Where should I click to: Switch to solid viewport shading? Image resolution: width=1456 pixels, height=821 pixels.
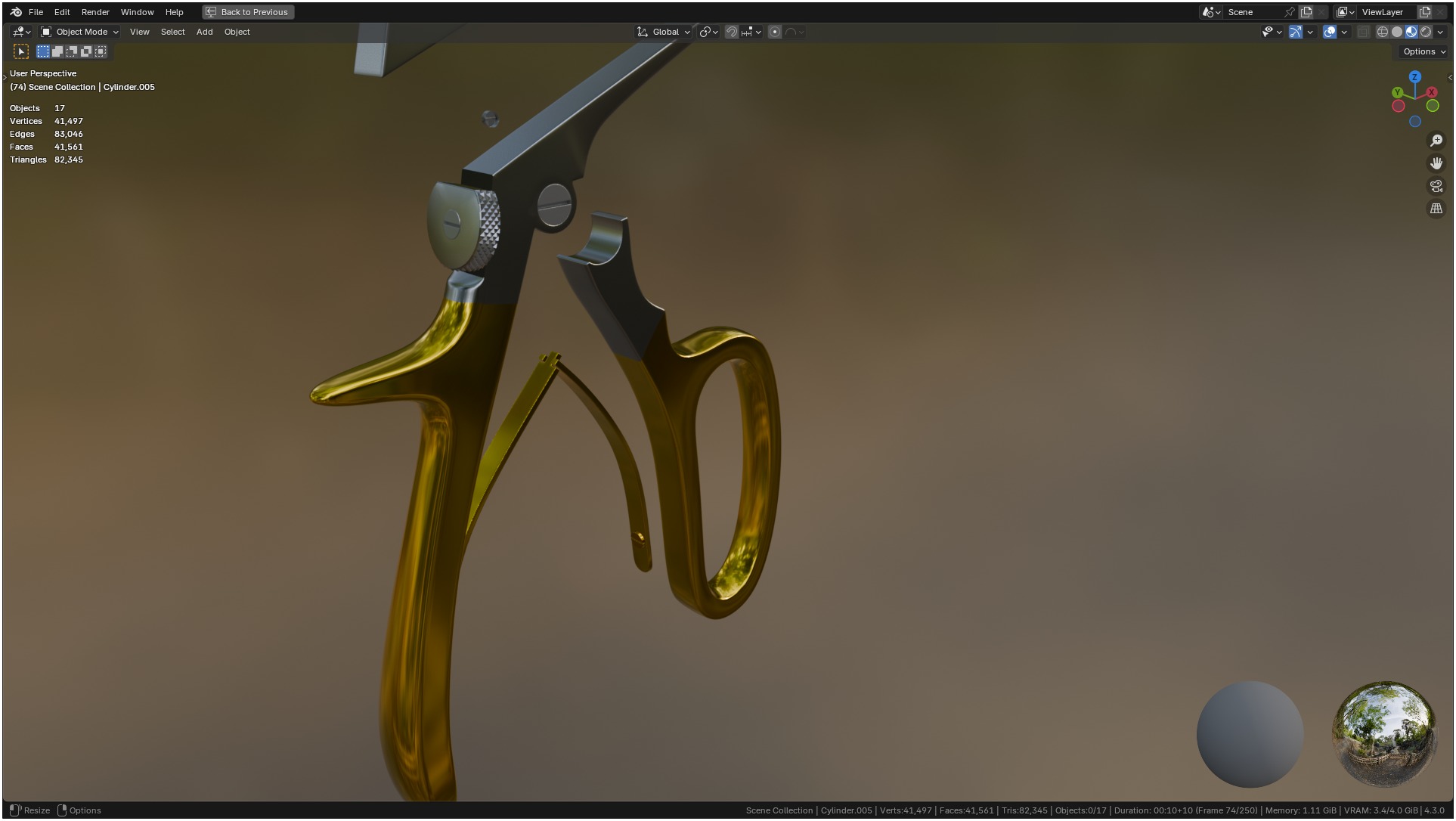tap(1397, 32)
